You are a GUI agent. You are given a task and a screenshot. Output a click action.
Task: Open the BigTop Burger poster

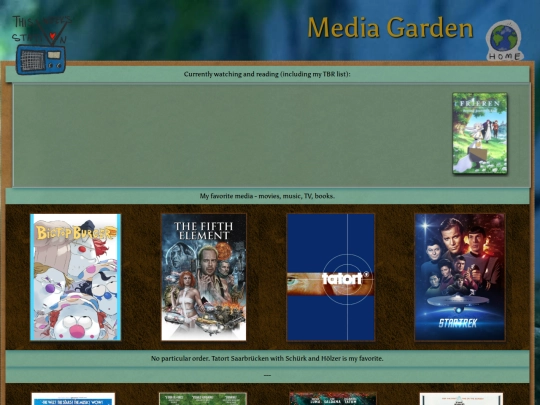[x=75, y=277]
